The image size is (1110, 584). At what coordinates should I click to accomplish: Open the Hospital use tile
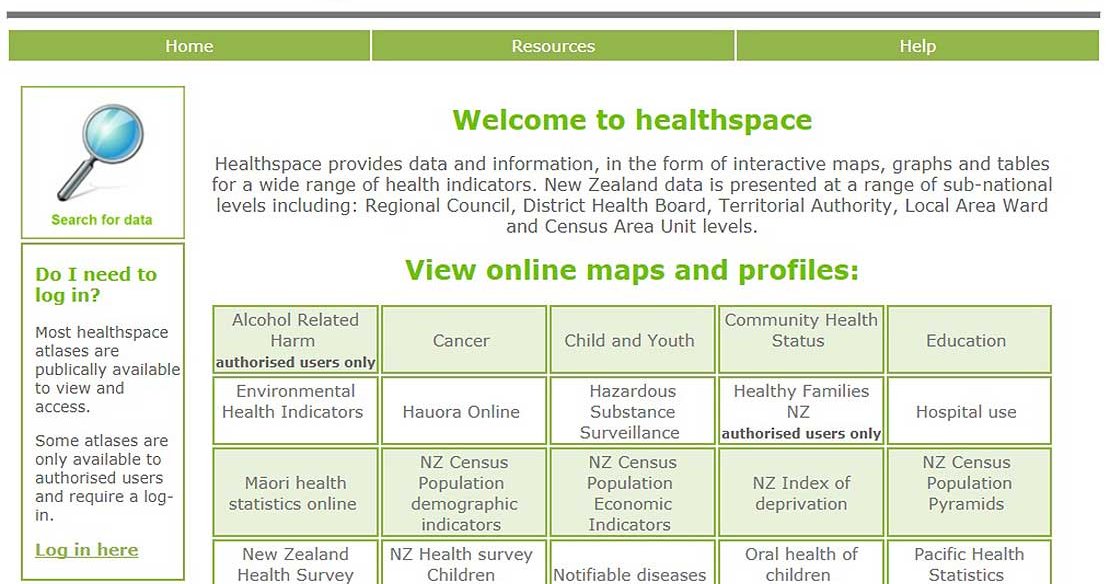pos(966,412)
